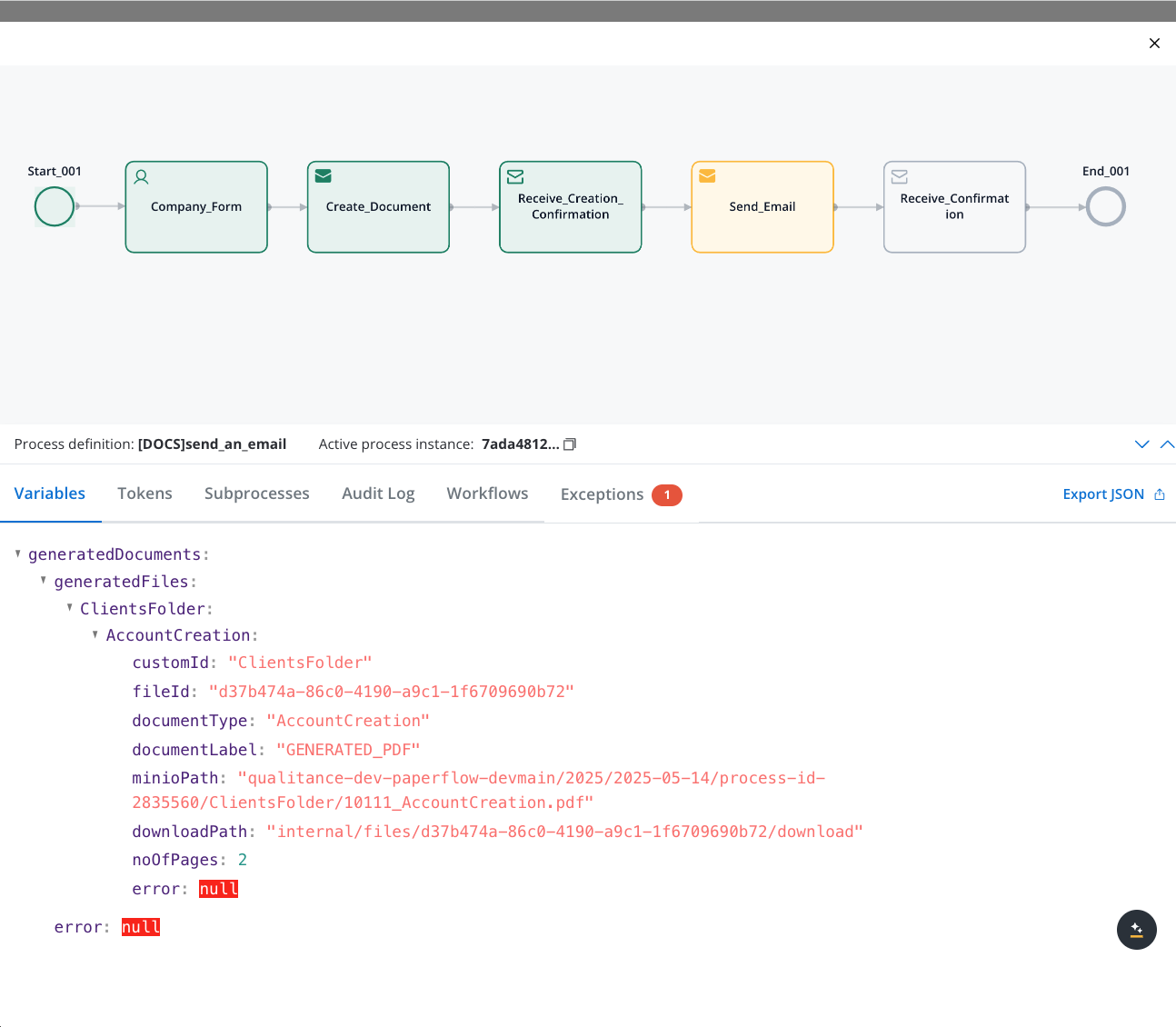Collapse the panel with the down chevron
This screenshot has width=1176, height=1027.
1142,444
